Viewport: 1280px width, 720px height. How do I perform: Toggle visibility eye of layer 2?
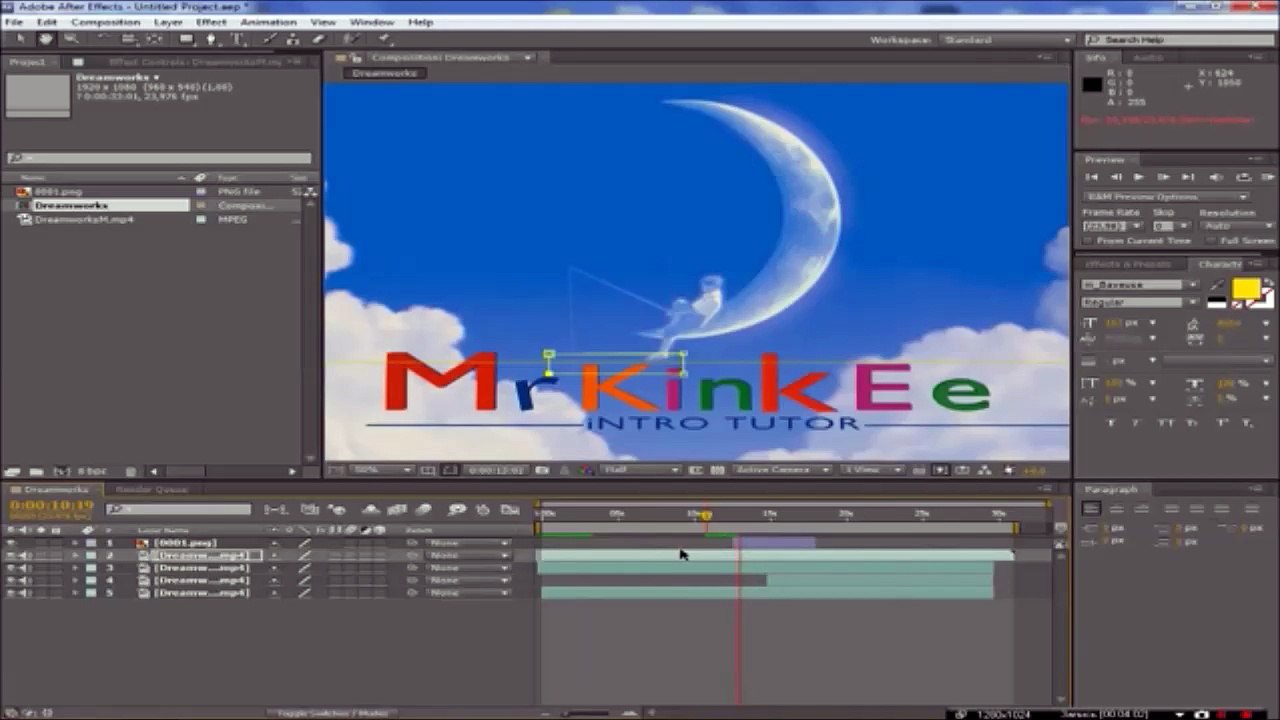click(11, 555)
